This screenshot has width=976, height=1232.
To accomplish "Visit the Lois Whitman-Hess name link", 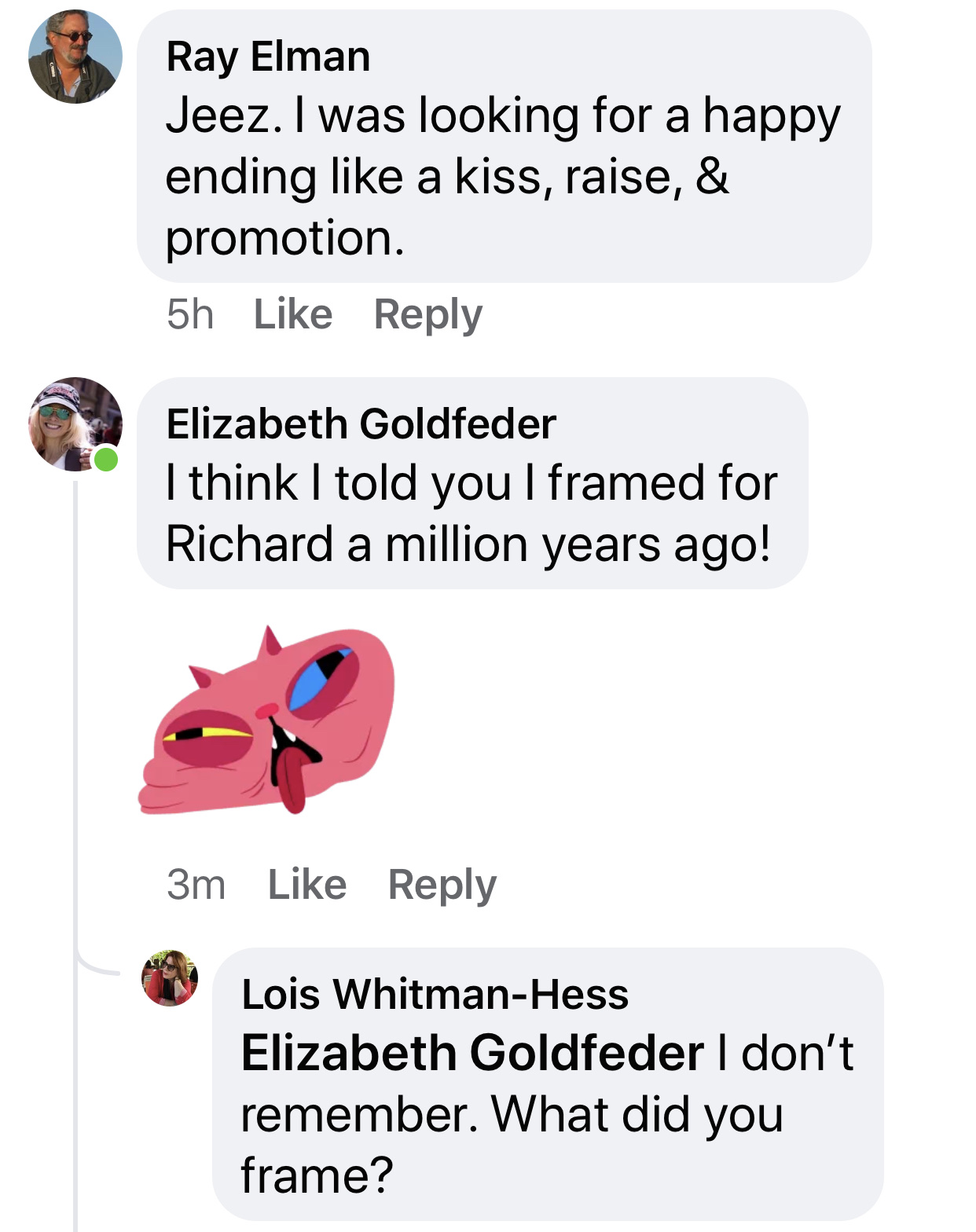I will (x=435, y=994).
